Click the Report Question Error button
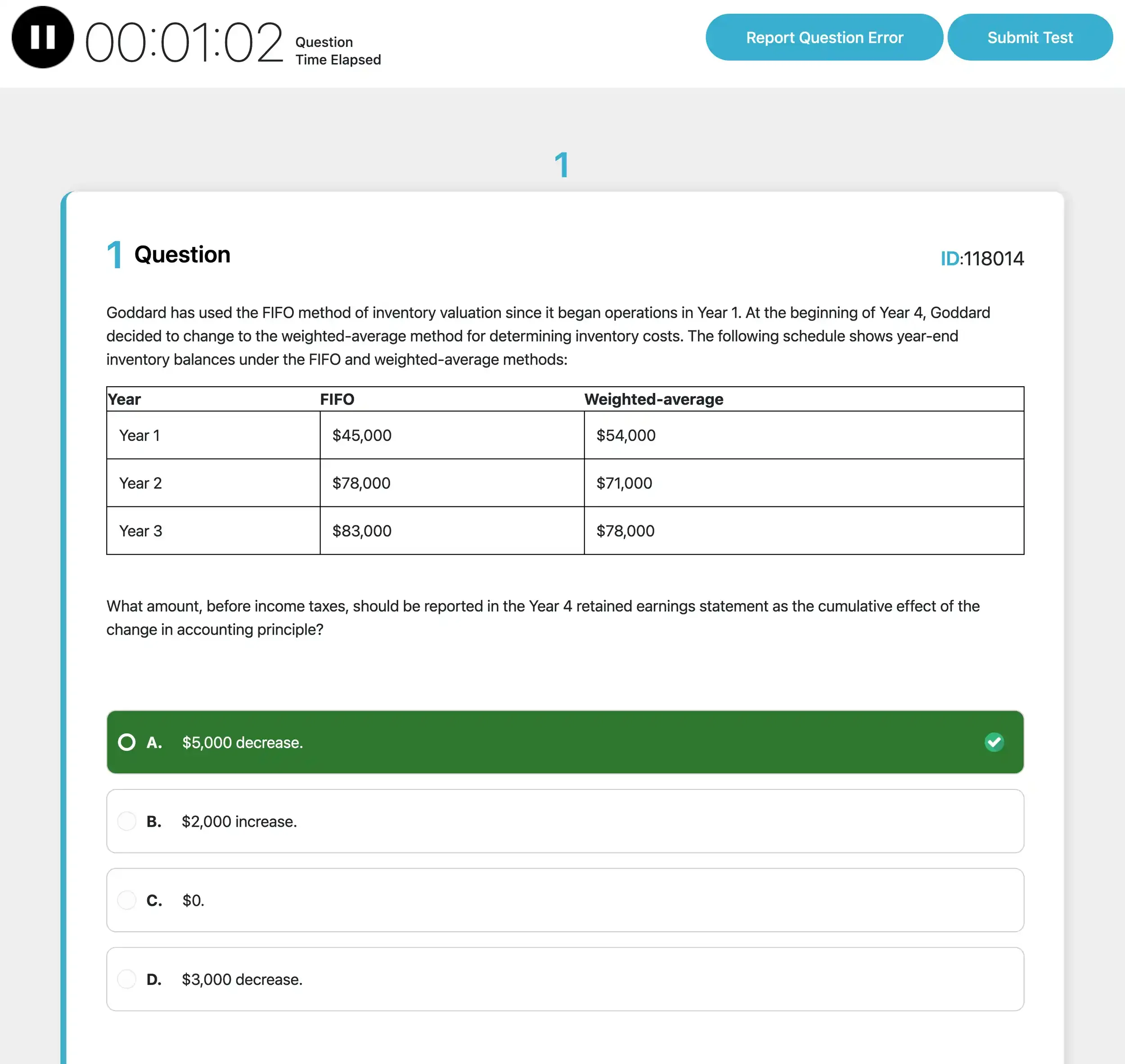 tap(823, 37)
